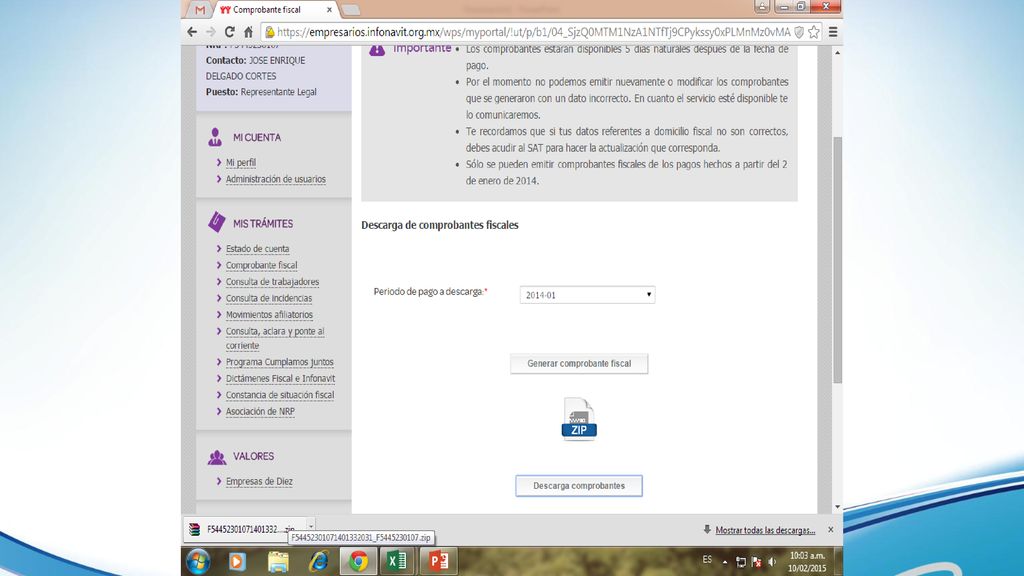The image size is (1024, 576).
Task: Click the WinRAR icon of downloaded file
Action: [194, 530]
